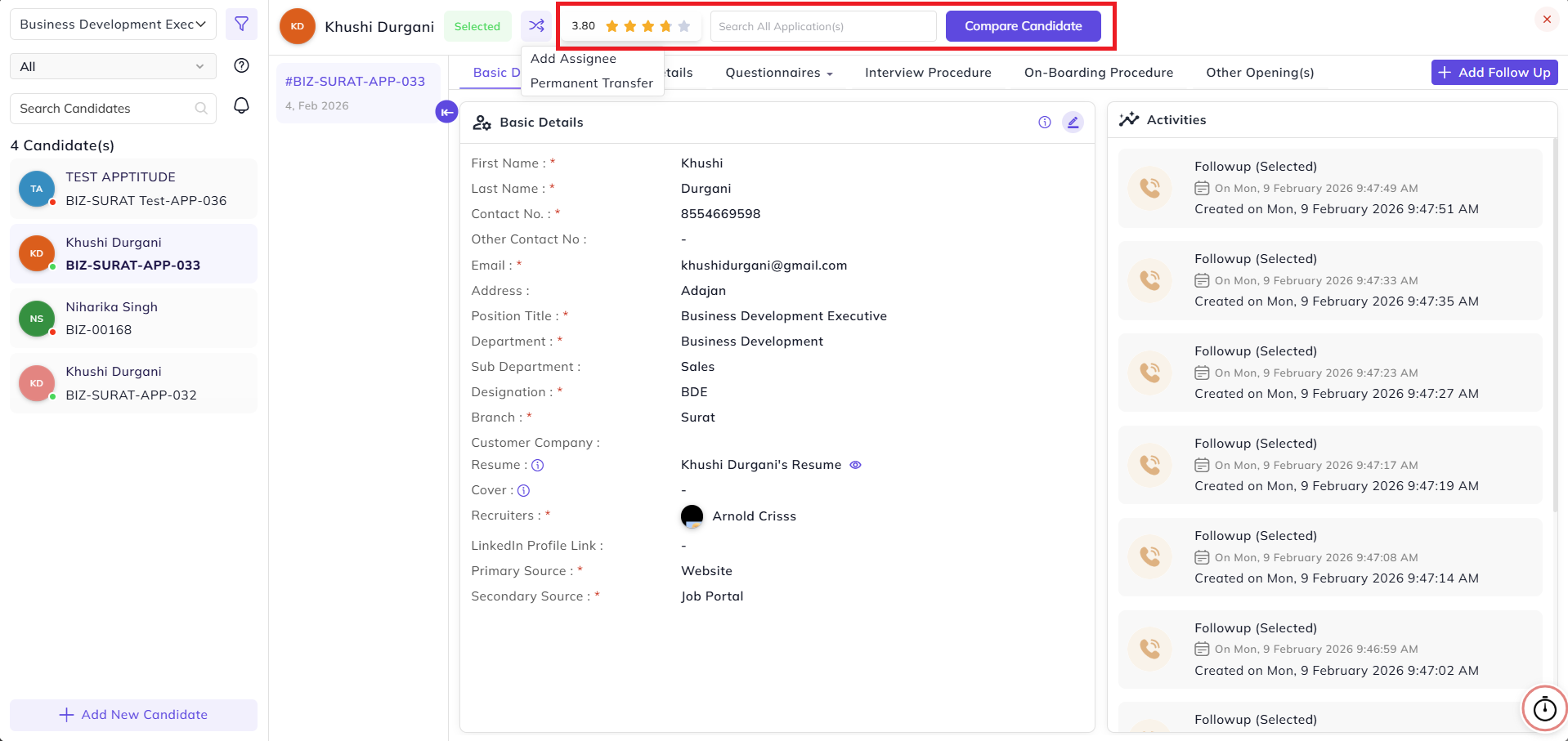
Task: Click the shuffle transfer icon beside Selected
Action: click(x=536, y=26)
